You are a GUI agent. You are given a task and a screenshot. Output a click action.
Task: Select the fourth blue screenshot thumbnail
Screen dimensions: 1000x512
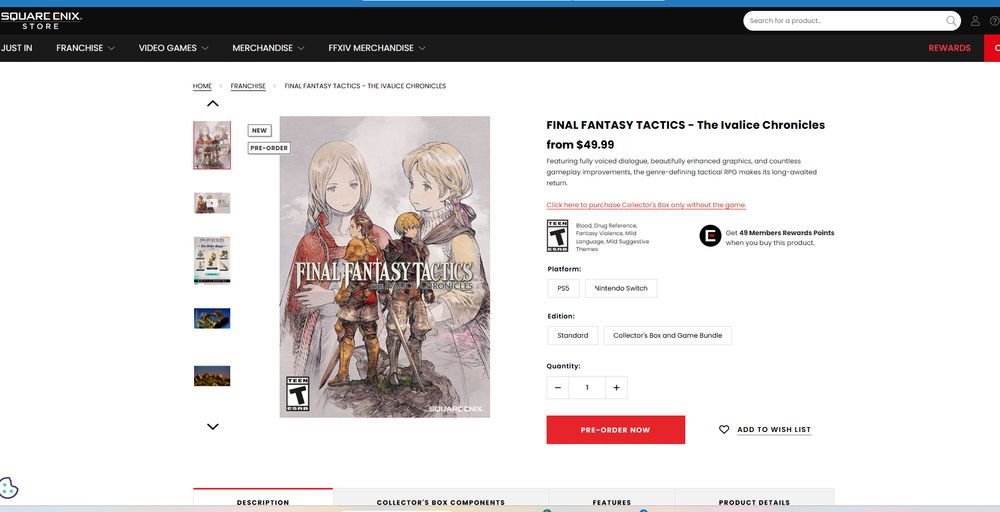[212, 318]
